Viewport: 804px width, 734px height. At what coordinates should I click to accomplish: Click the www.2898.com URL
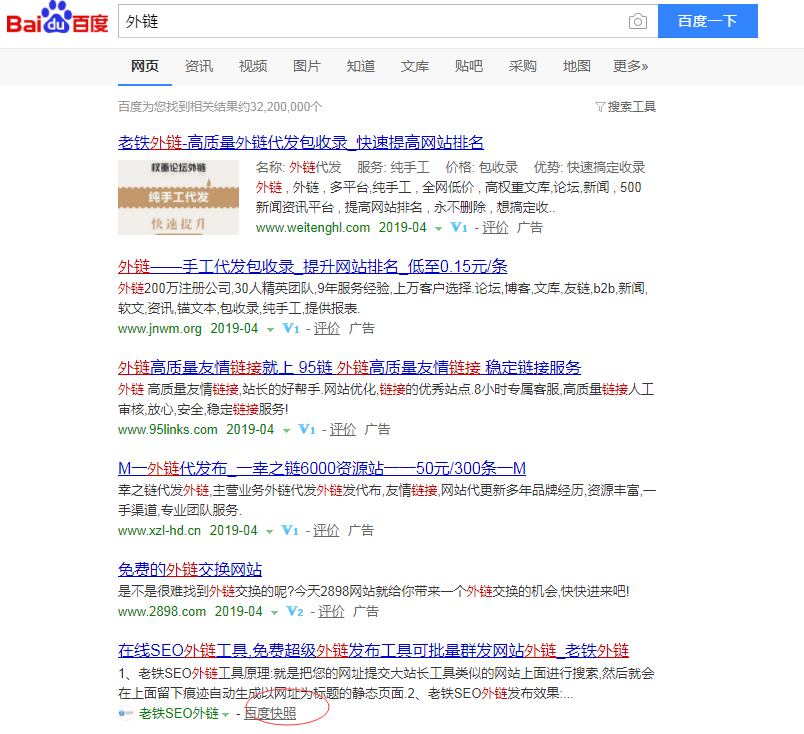(162, 611)
